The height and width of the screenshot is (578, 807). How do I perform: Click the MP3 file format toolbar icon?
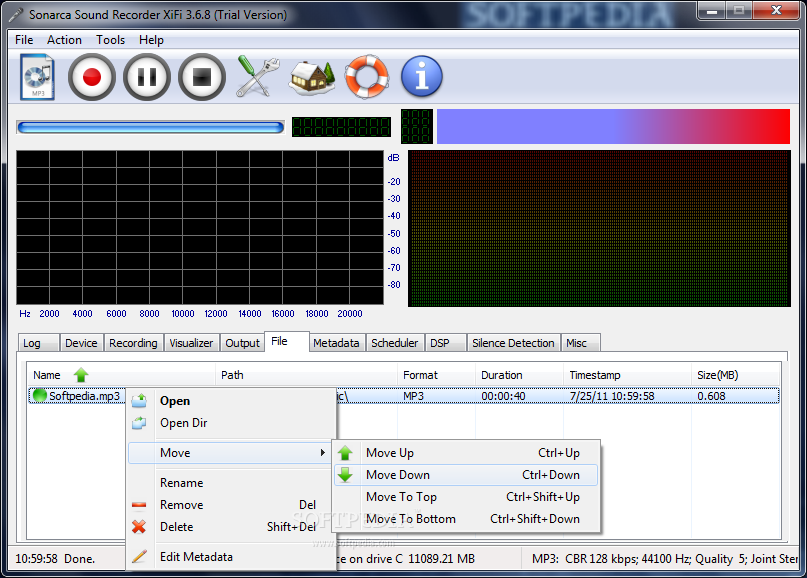coord(37,77)
